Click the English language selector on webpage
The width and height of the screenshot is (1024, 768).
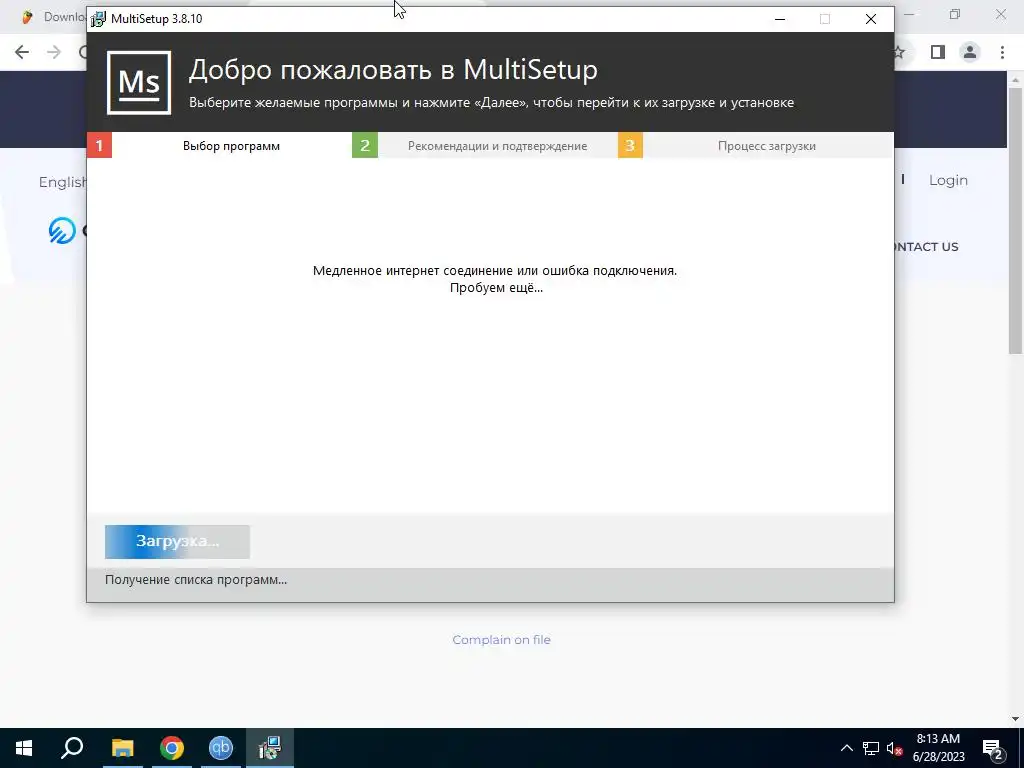click(63, 182)
